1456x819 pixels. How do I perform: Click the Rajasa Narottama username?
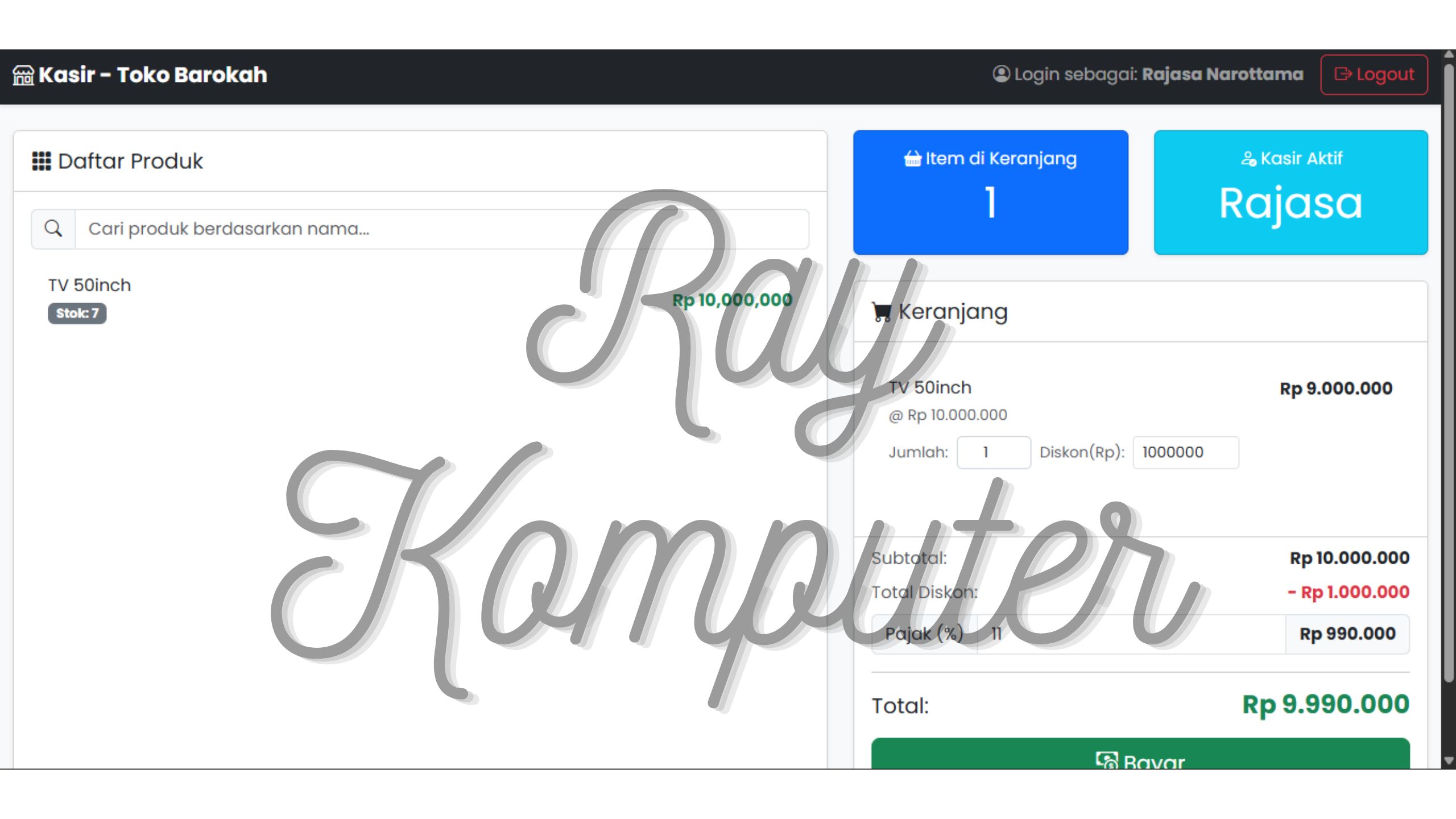(1222, 75)
